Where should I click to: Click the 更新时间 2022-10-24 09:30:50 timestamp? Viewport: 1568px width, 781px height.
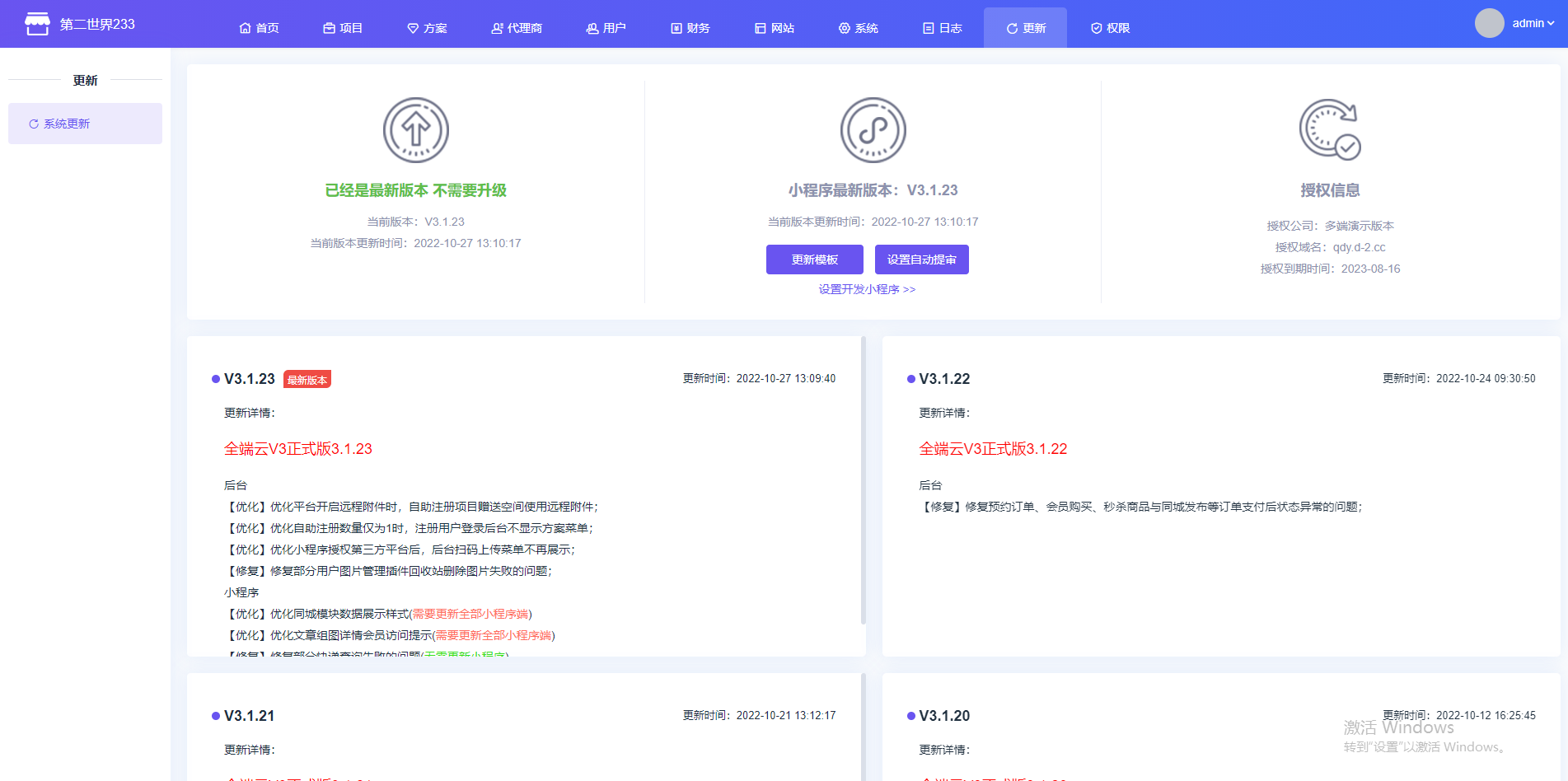tap(1459, 378)
